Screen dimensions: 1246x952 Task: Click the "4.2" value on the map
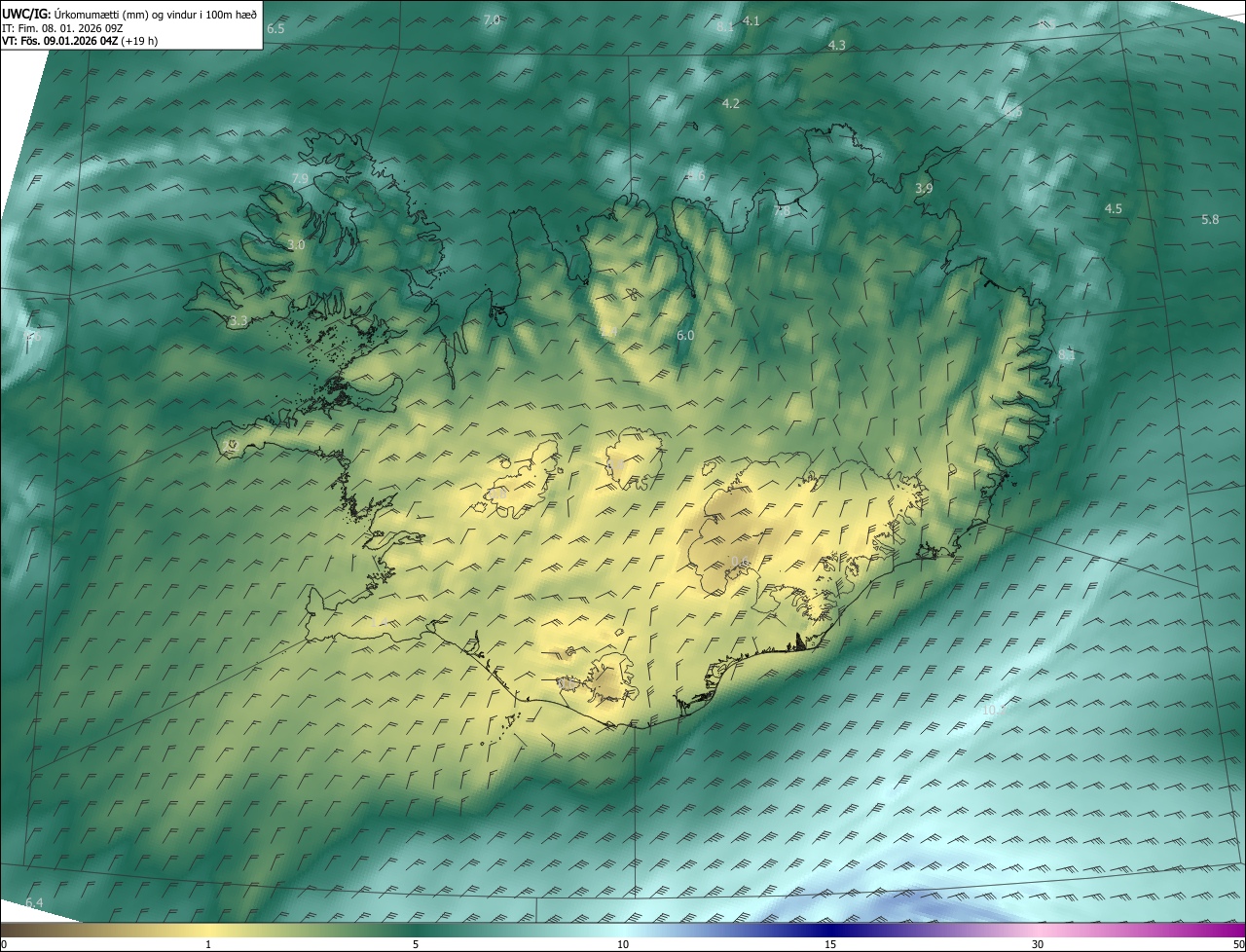pyautogui.click(x=731, y=103)
